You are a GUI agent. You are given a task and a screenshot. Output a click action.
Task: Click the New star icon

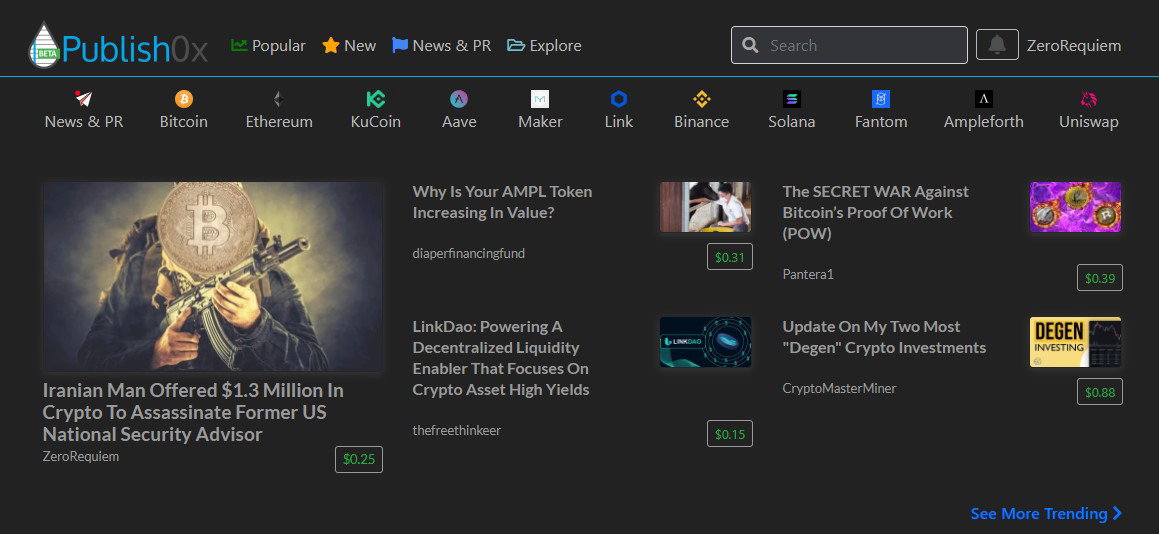(330, 46)
